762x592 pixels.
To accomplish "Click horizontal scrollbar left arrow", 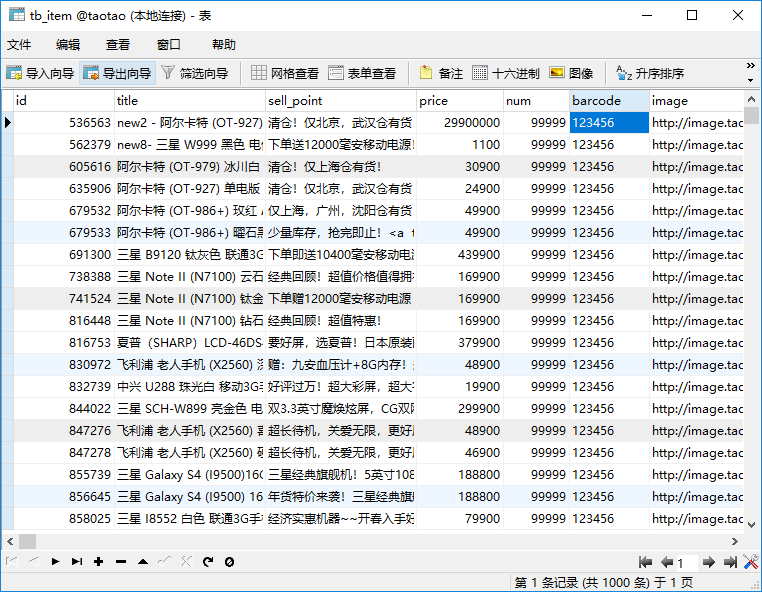I will (10, 541).
